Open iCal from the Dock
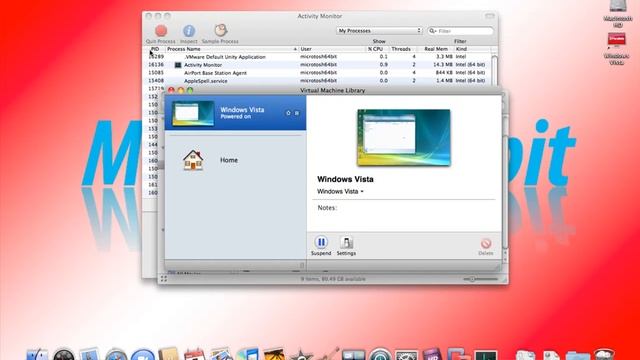Viewport: 640px width, 360px height. (194, 354)
